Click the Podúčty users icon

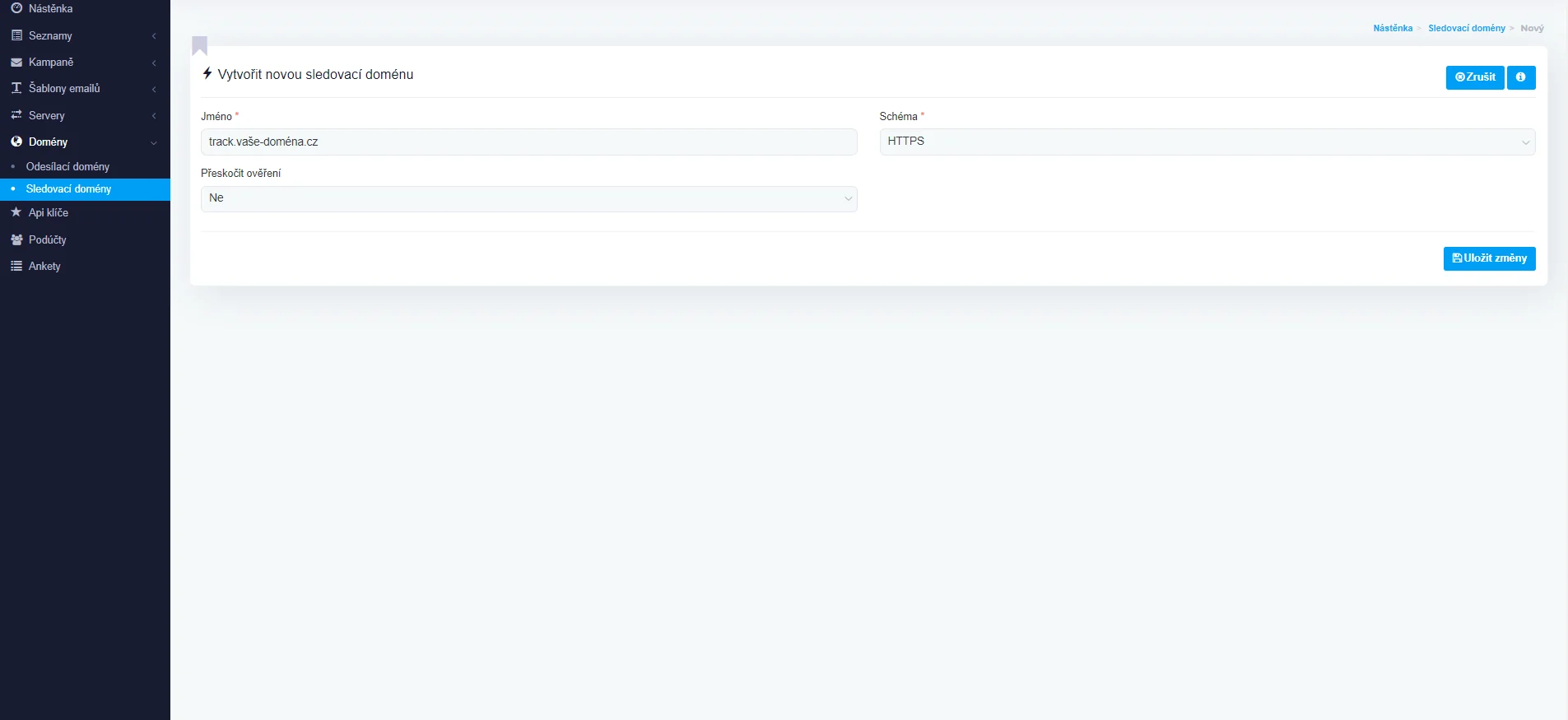(x=16, y=239)
